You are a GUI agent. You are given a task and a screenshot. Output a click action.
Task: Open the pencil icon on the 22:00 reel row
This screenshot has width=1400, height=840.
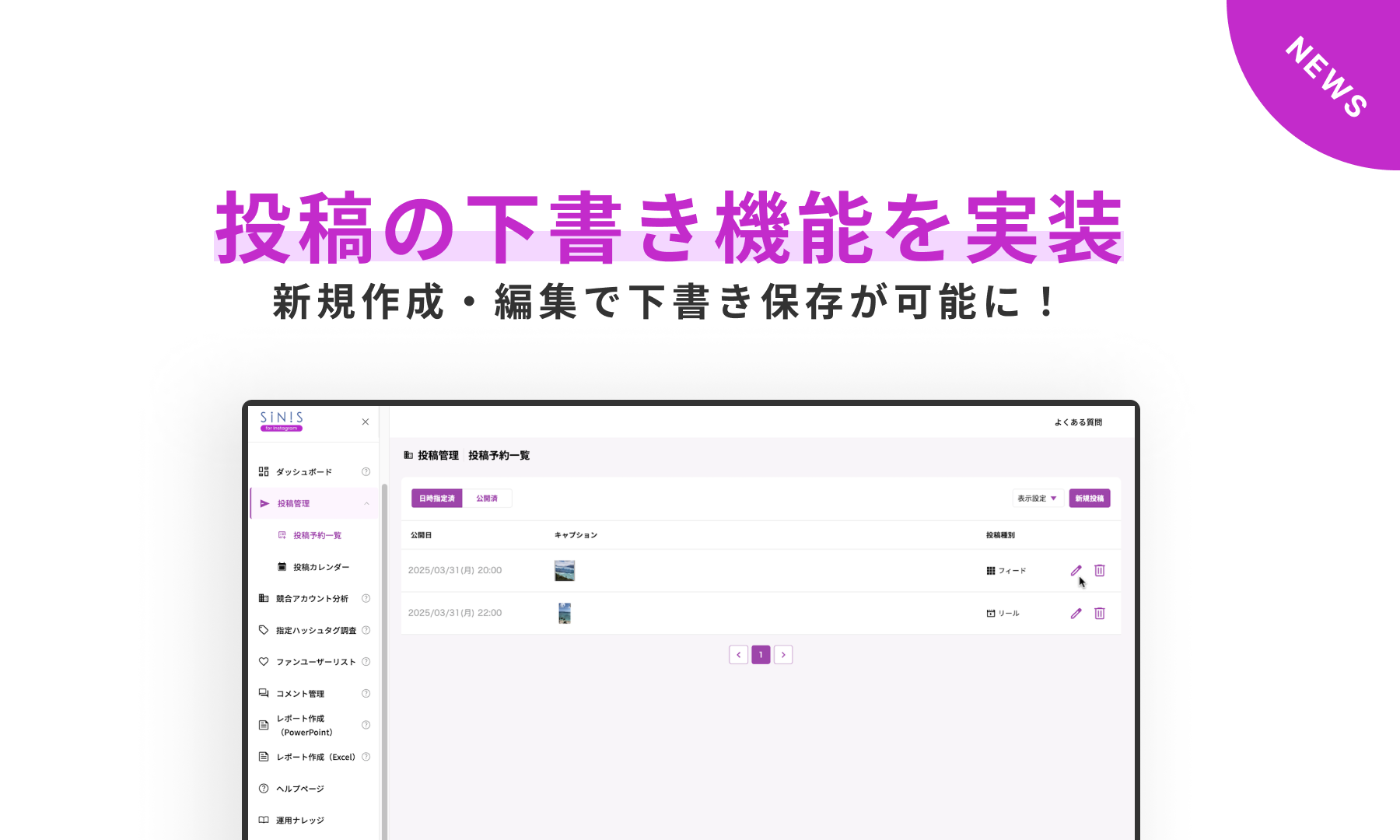(x=1076, y=614)
